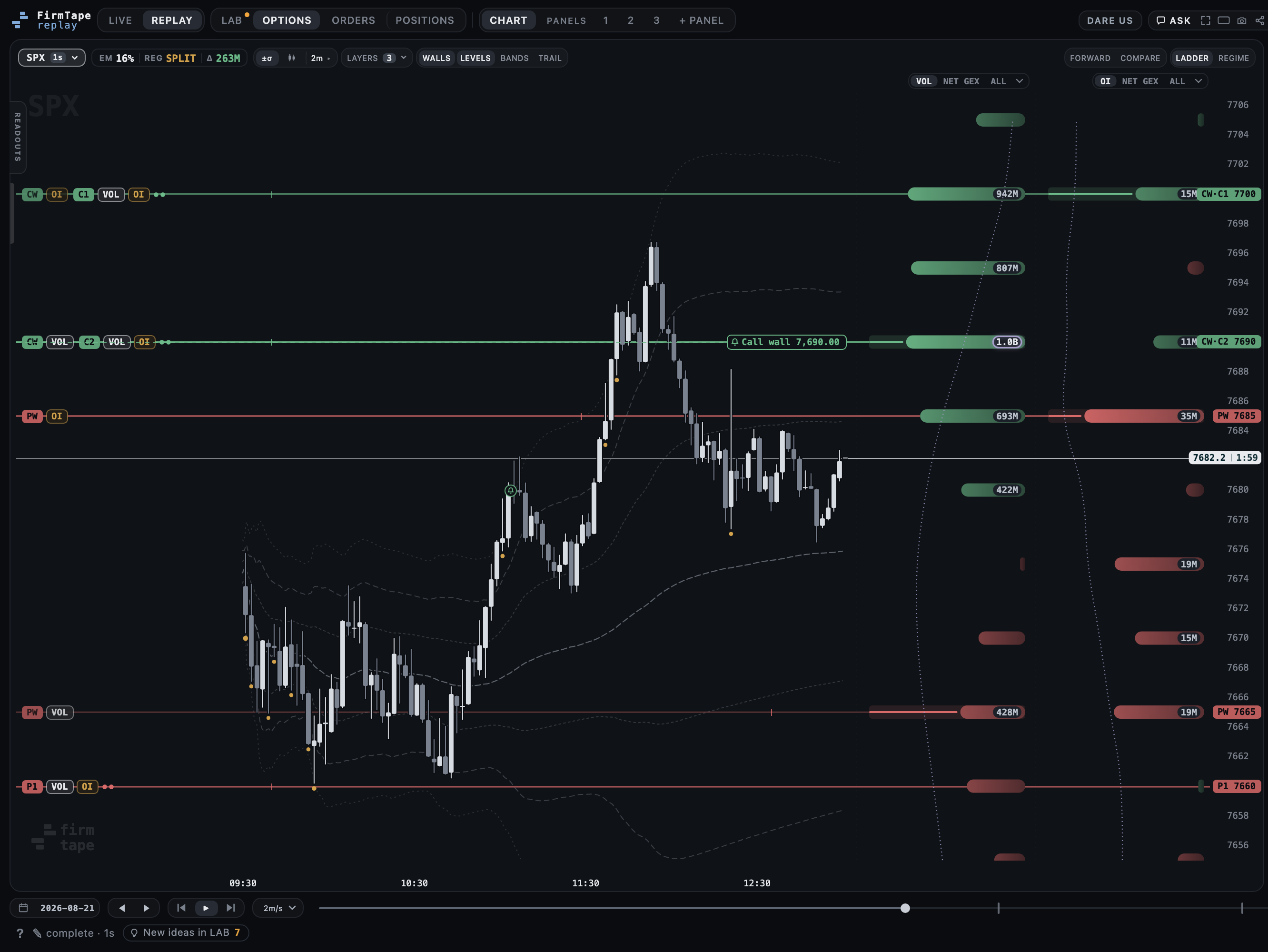Open fullscreen mode using the bracket icon
This screenshot has width=1268, height=952.
[1206, 20]
